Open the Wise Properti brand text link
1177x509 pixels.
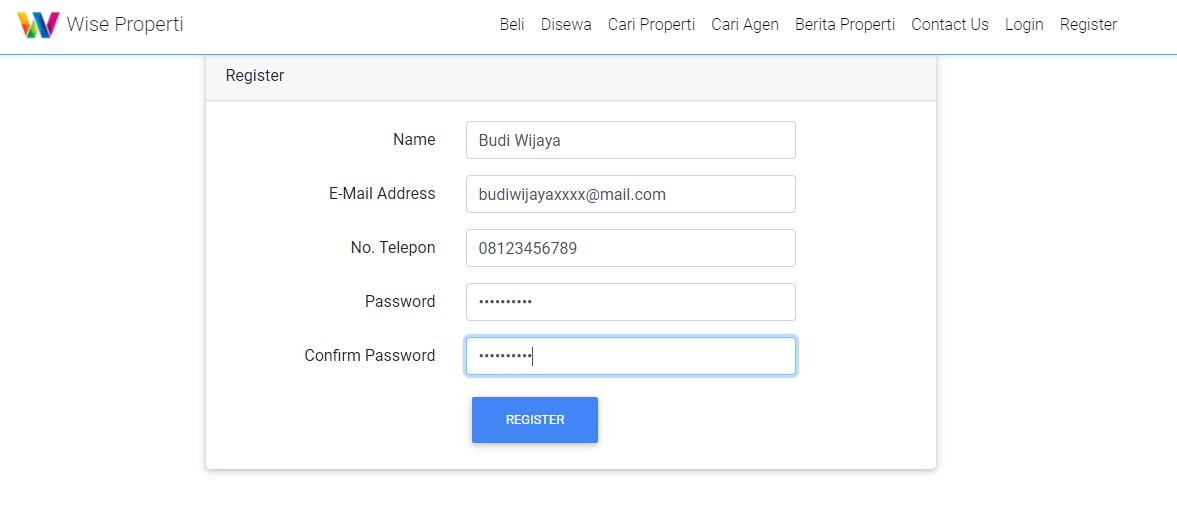pos(125,25)
